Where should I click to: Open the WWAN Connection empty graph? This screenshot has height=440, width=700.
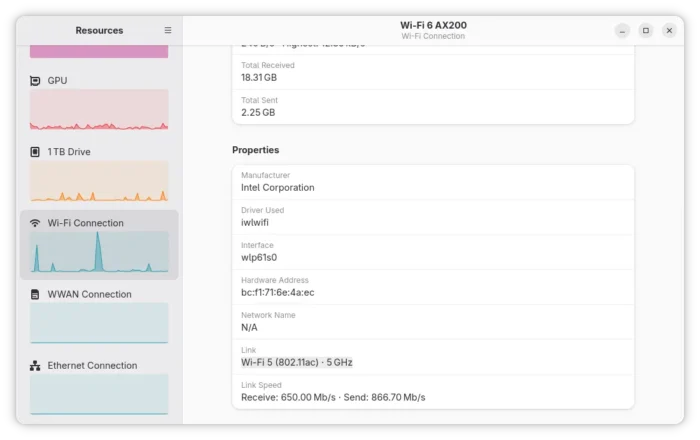click(99, 323)
